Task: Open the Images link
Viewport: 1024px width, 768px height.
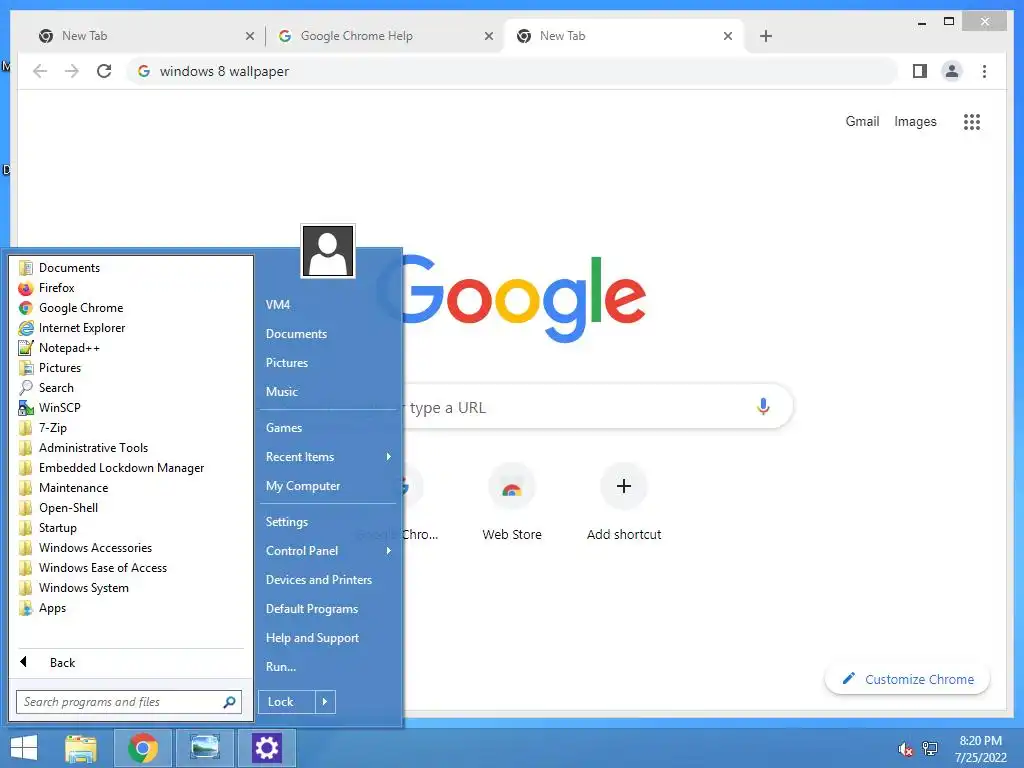Action: click(915, 121)
